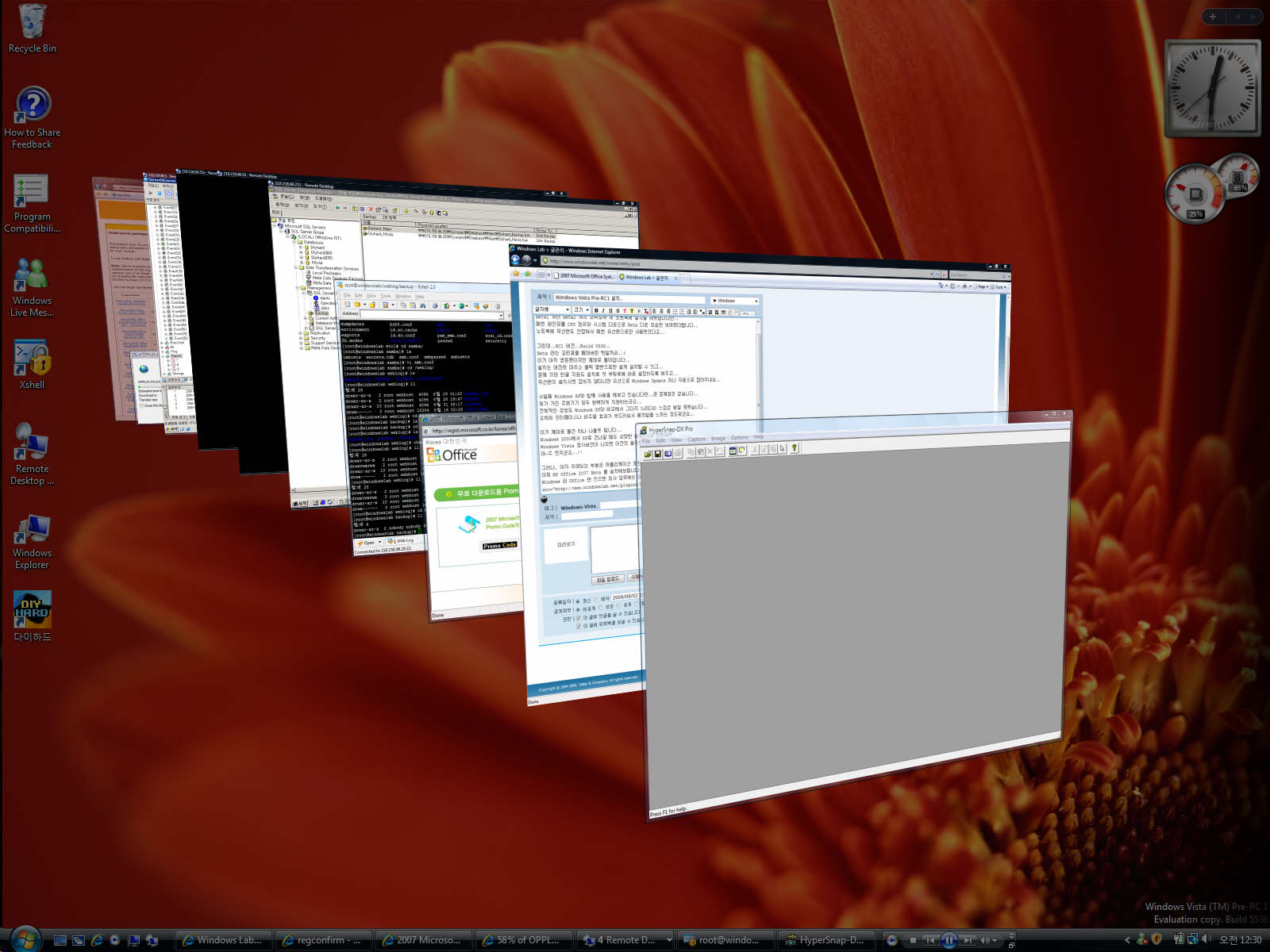1270x952 pixels.
Task: Launch Windows Live Messenger desktop shortcut
Action: point(32,287)
